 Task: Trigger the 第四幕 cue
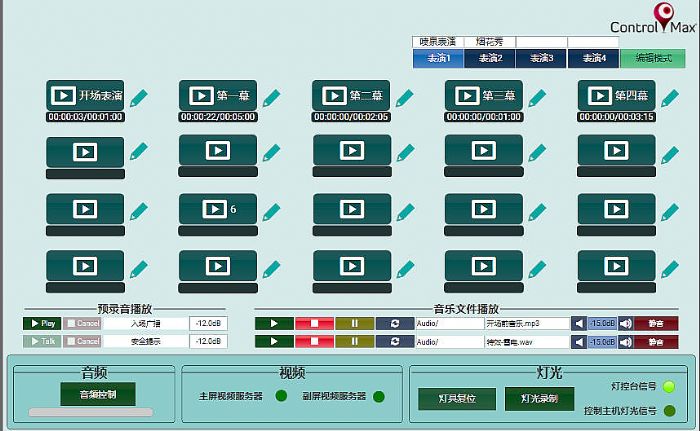tap(617, 95)
